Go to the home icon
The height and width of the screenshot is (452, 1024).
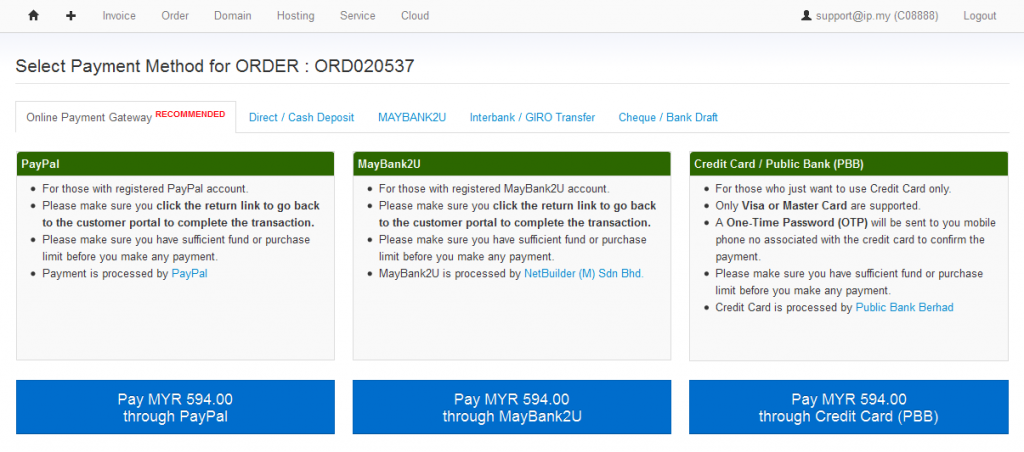[x=33, y=16]
